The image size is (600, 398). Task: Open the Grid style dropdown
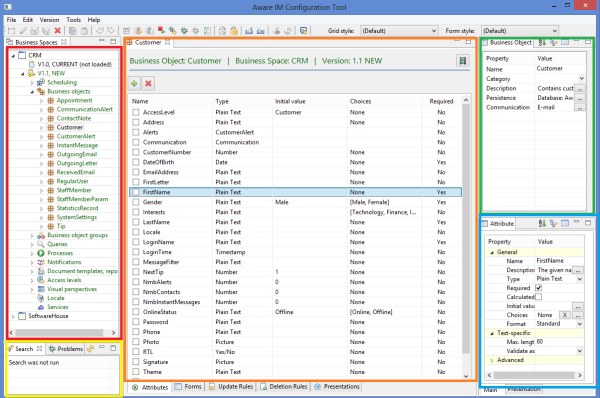pyautogui.click(x=399, y=31)
